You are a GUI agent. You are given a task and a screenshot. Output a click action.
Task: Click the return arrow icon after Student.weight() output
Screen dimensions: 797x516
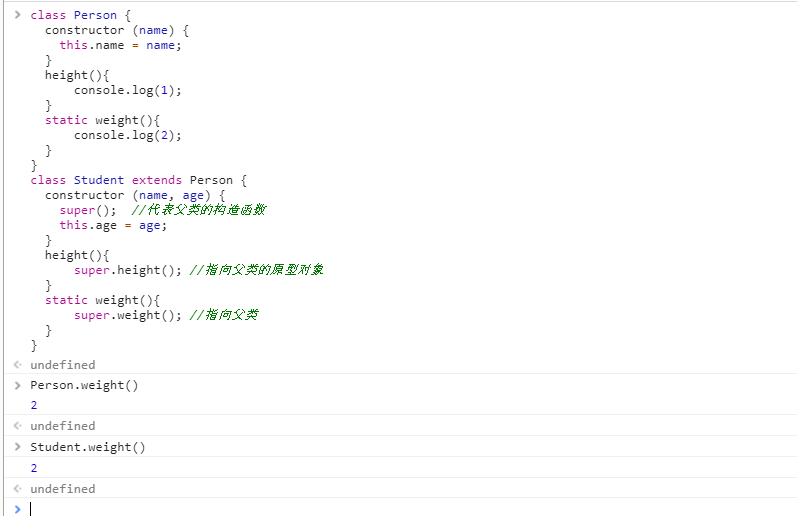click(x=17, y=489)
